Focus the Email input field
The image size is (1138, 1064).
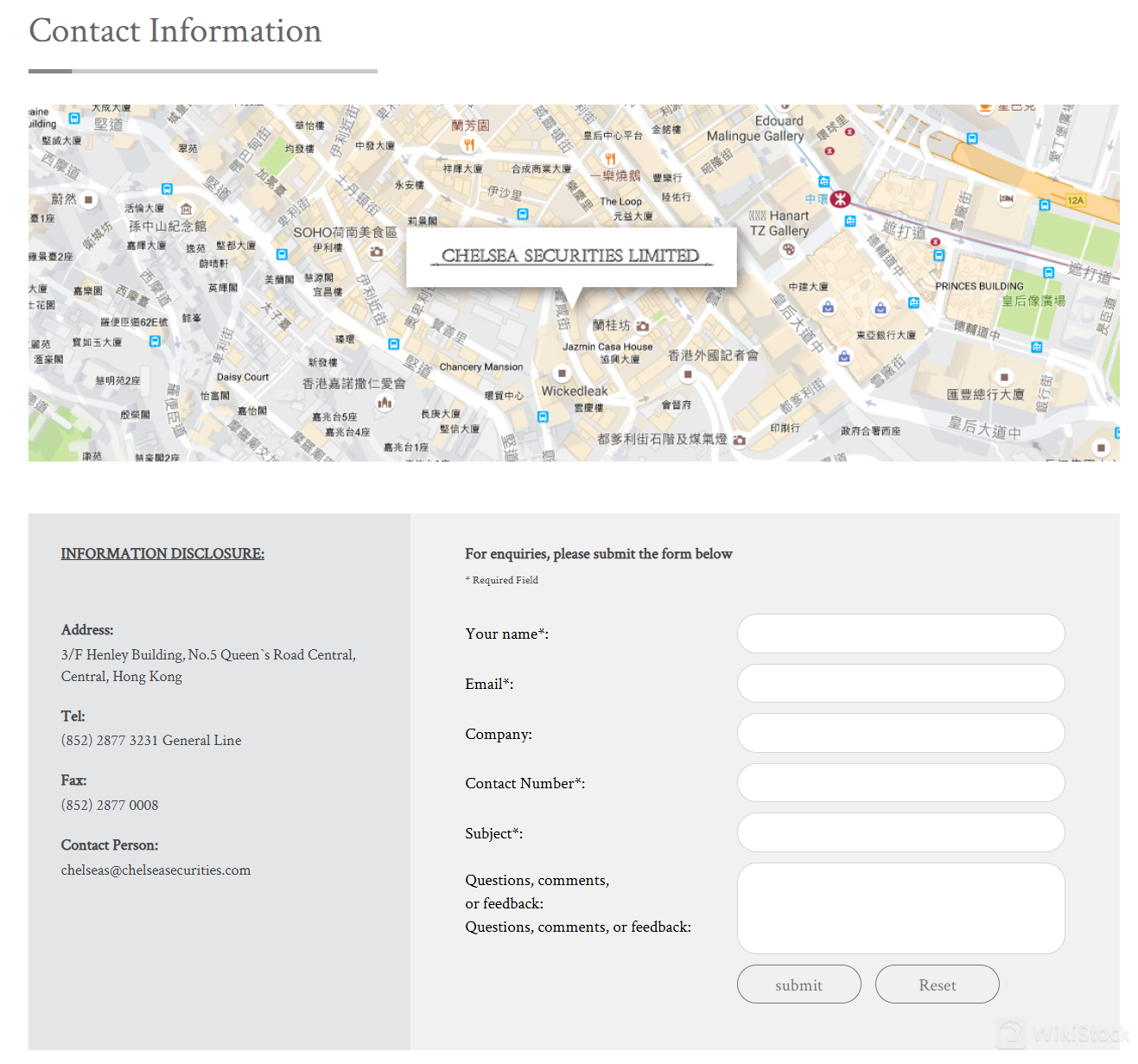(x=900, y=684)
